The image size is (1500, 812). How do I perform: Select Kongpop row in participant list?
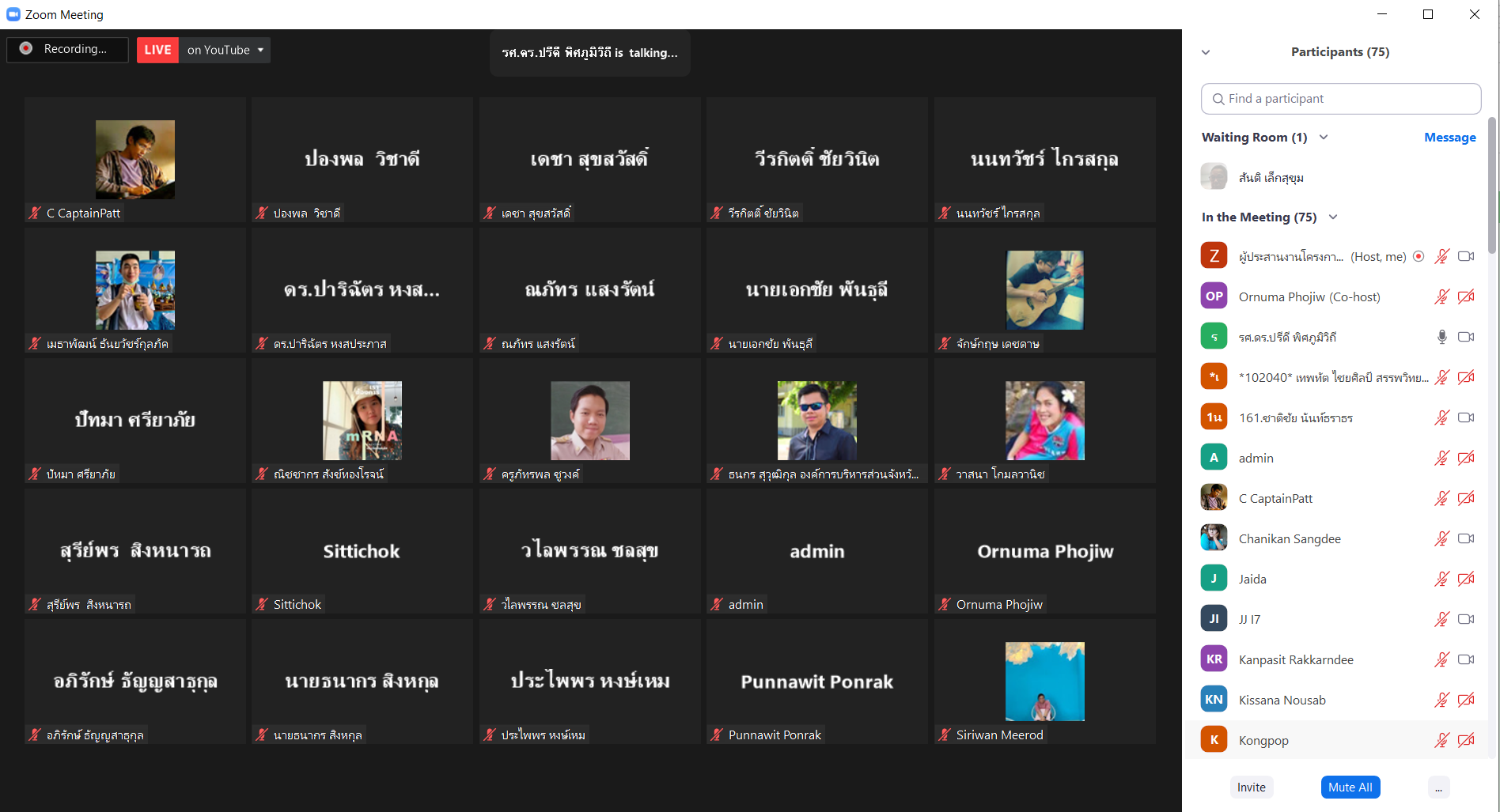[1335, 740]
